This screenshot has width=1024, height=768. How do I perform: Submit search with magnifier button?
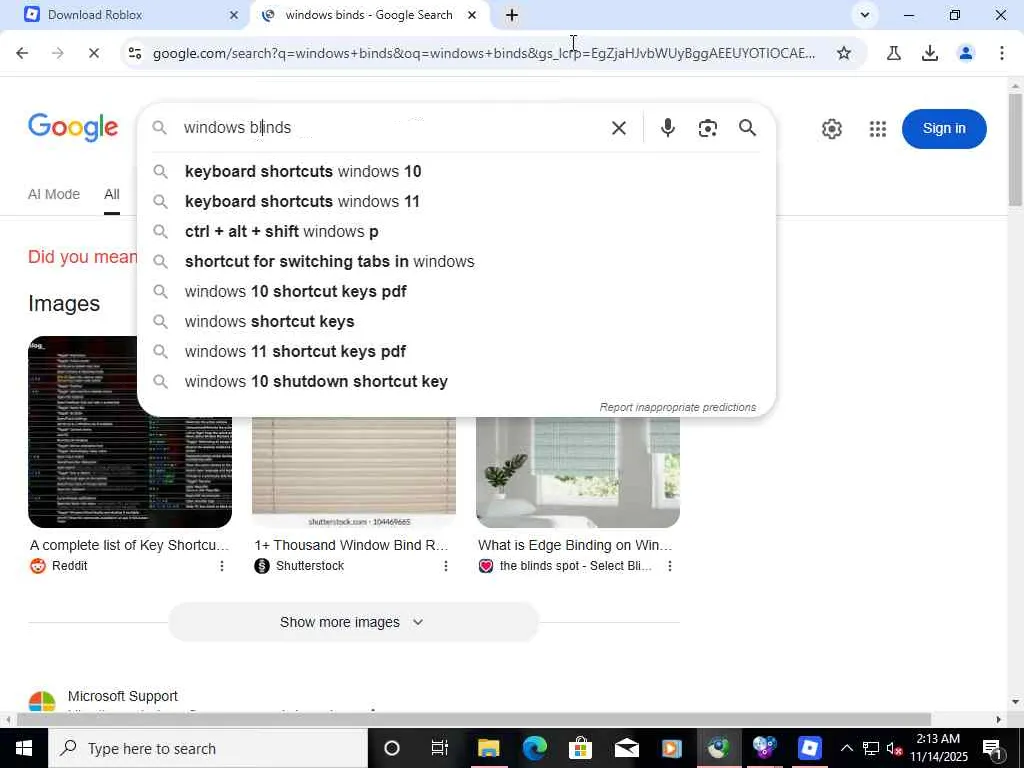click(x=748, y=128)
